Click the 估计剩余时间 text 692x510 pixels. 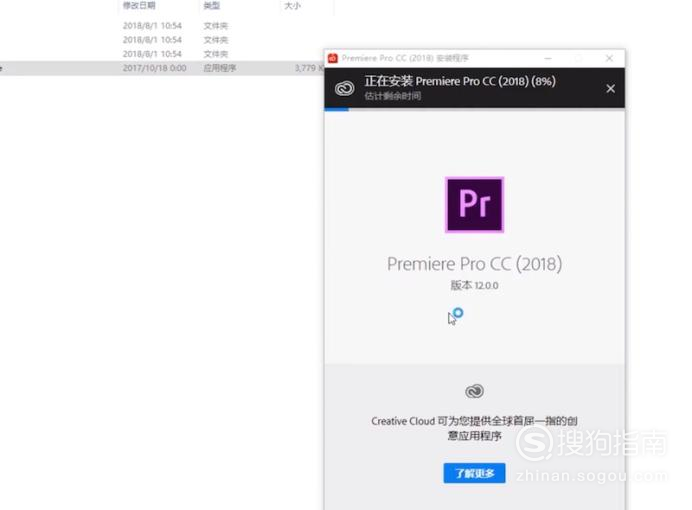coord(392,96)
